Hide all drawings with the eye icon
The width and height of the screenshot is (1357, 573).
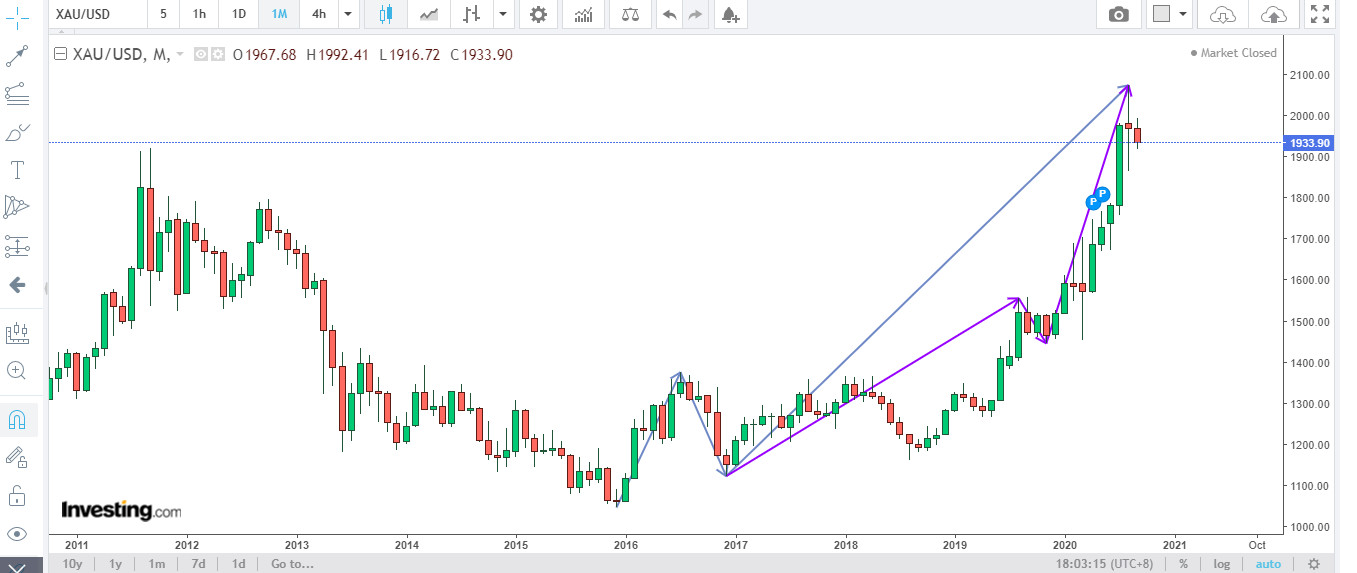[x=17, y=533]
